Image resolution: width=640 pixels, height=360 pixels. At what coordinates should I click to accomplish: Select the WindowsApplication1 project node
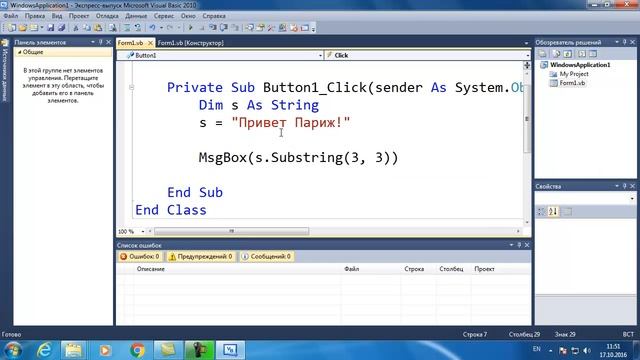tap(580, 65)
